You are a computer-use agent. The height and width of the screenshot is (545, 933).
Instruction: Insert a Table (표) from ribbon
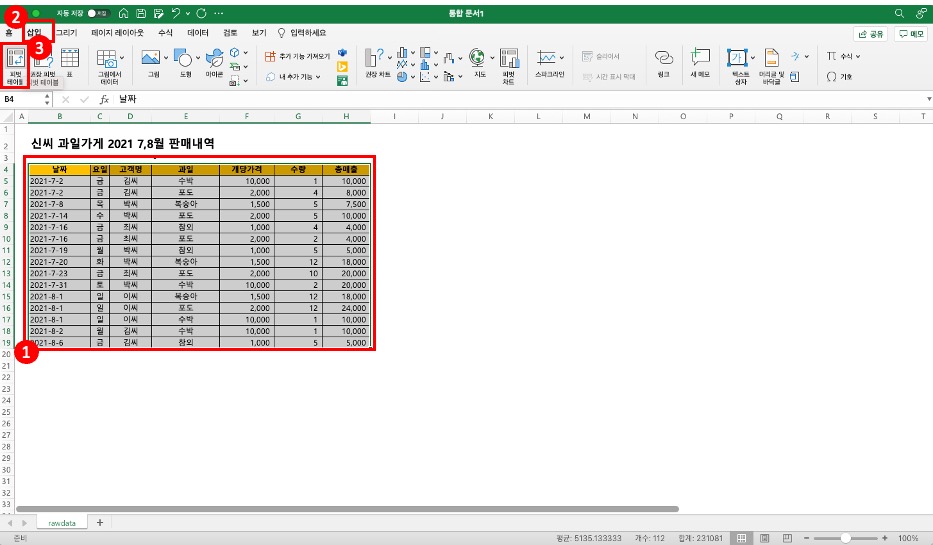(x=70, y=62)
